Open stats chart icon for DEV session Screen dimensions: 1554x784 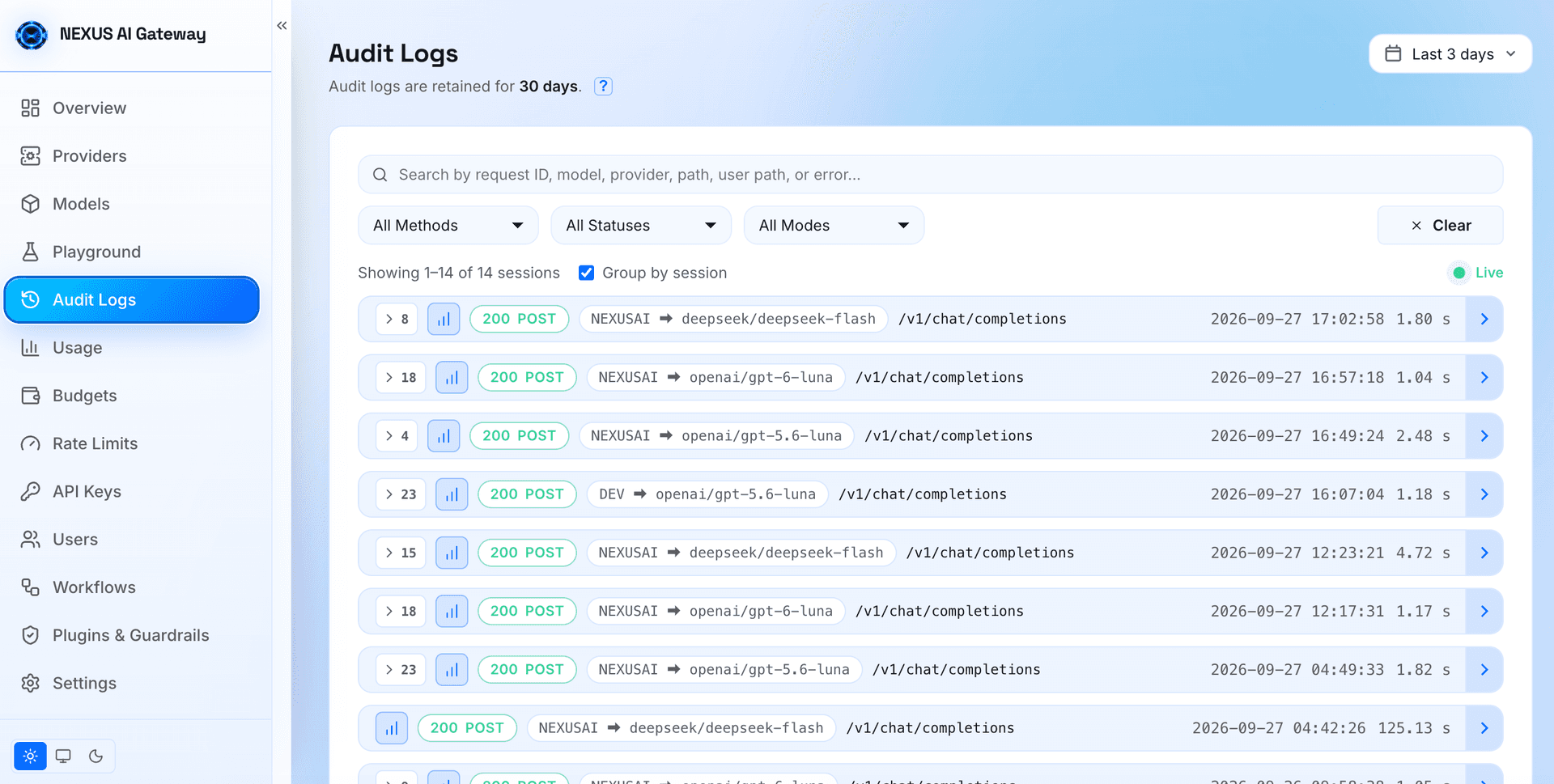(452, 494)
